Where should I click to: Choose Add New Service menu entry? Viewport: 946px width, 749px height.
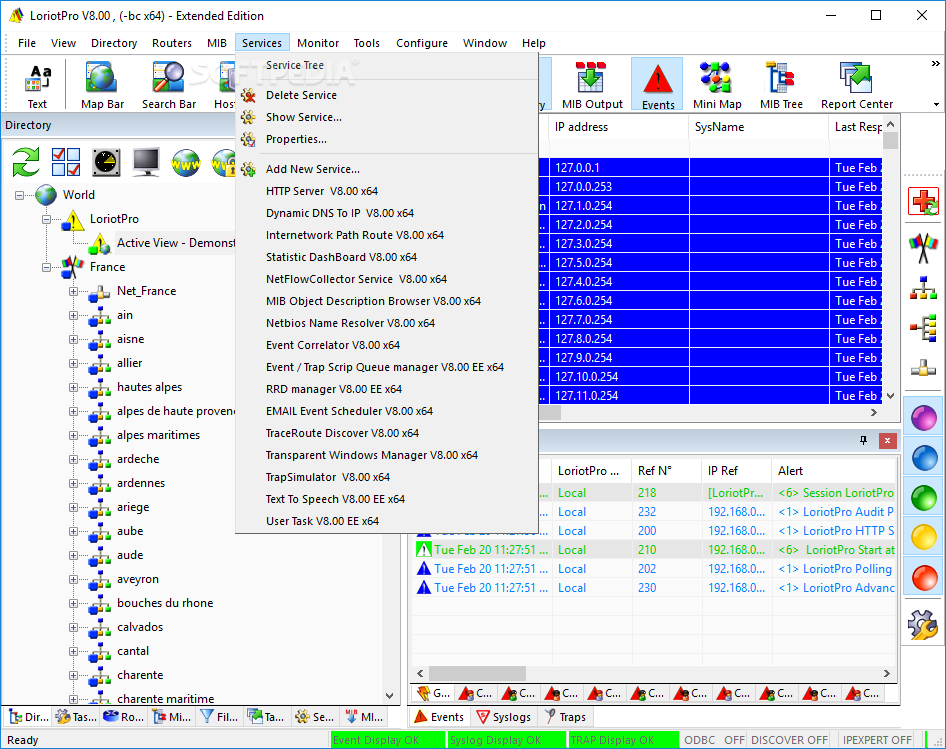coord(387,170)
